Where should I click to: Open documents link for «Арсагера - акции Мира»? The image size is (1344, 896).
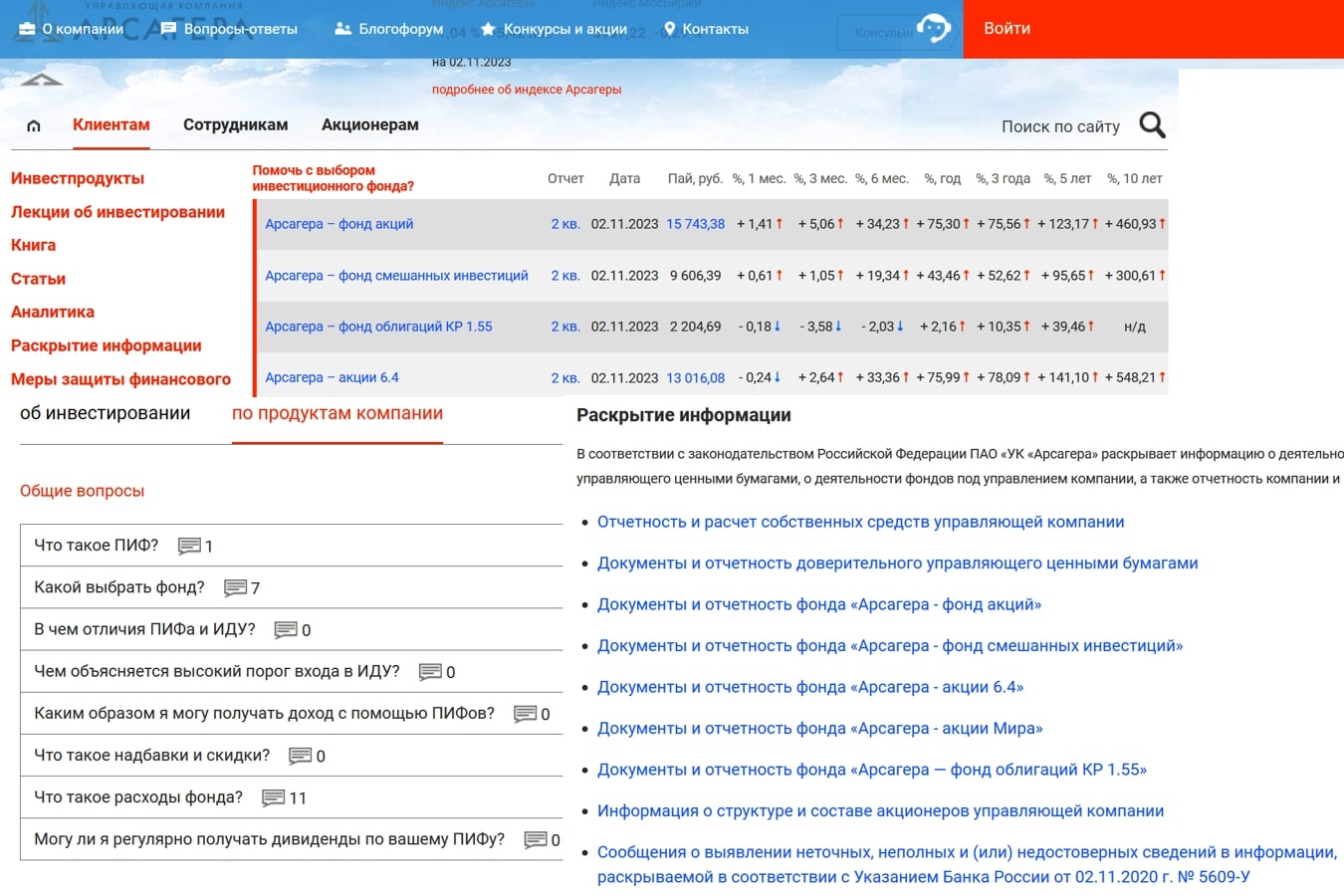pyautogui.click(x=820, y=729)
